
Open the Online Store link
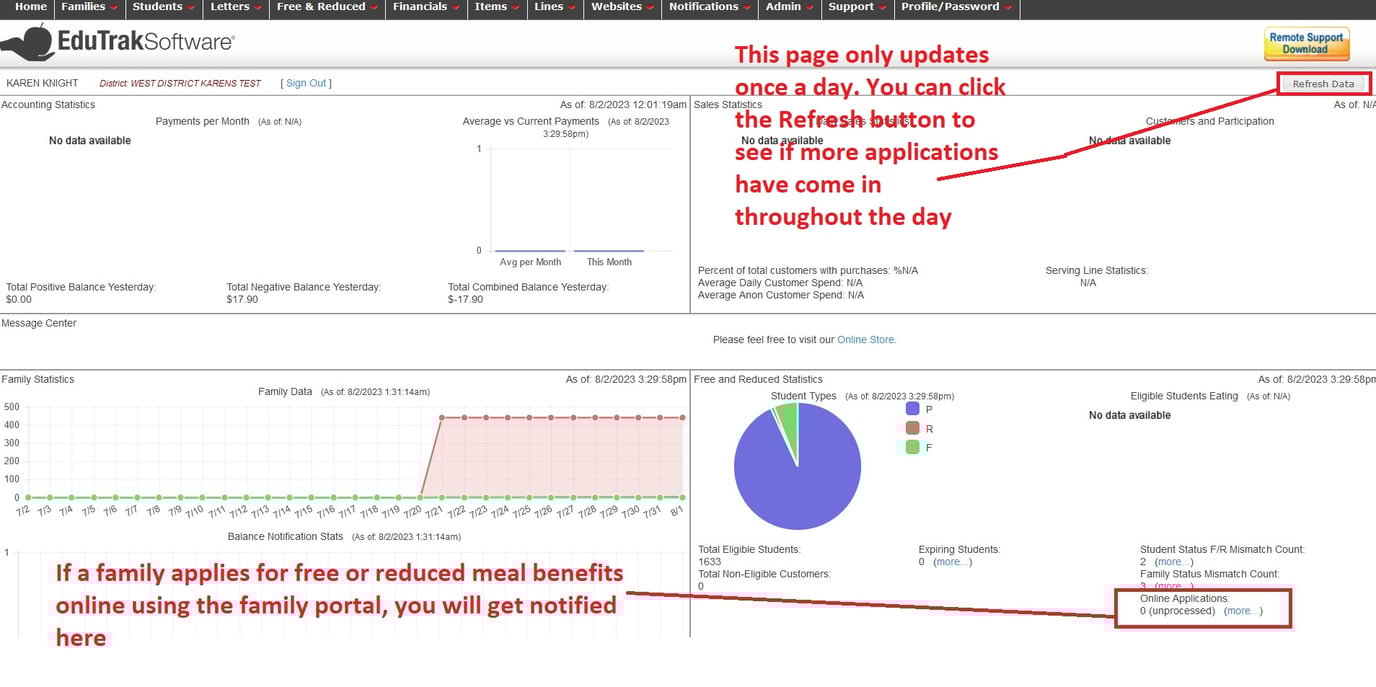coord(866,340)
